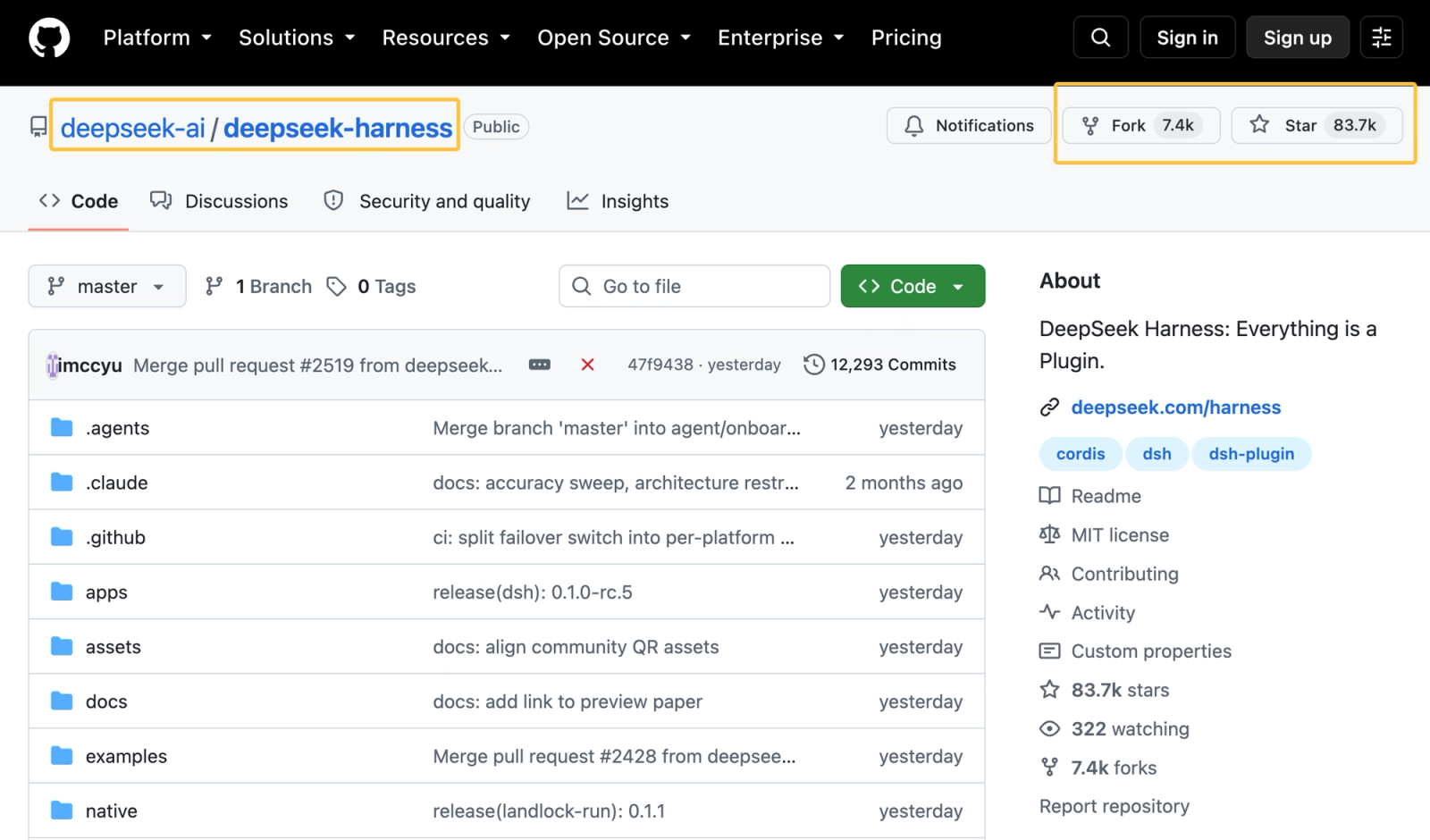Click the Sign up button
The height and width of the screenshot is (840, 1430).
1298,38
